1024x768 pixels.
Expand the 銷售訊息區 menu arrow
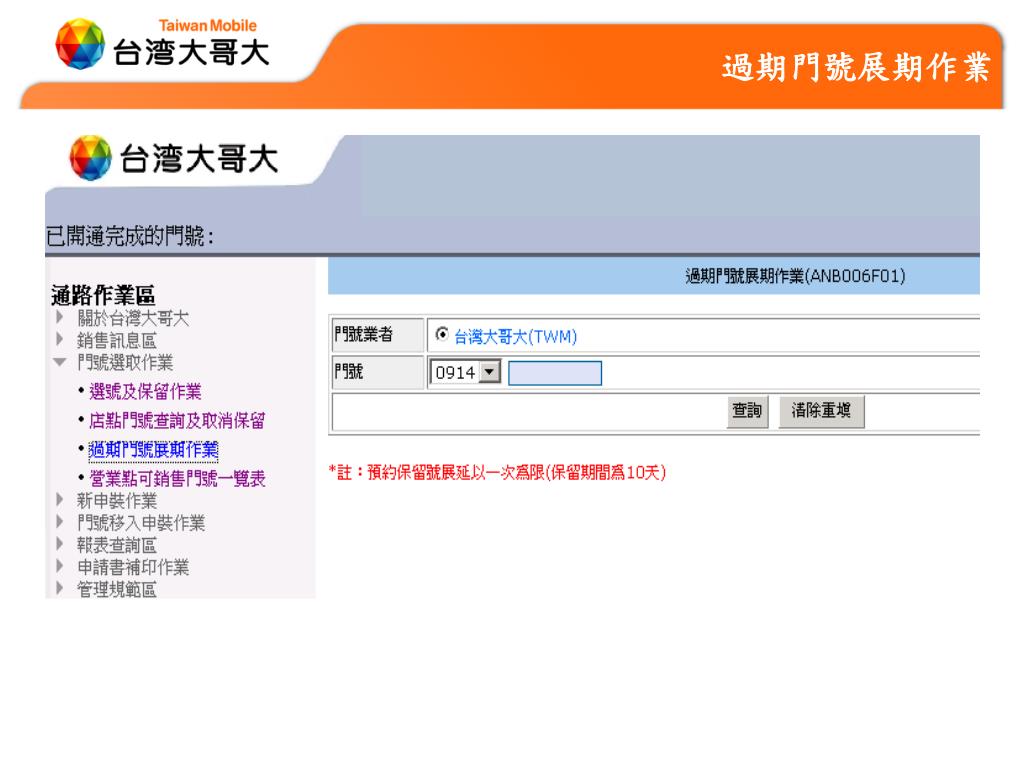click(60, 340)
